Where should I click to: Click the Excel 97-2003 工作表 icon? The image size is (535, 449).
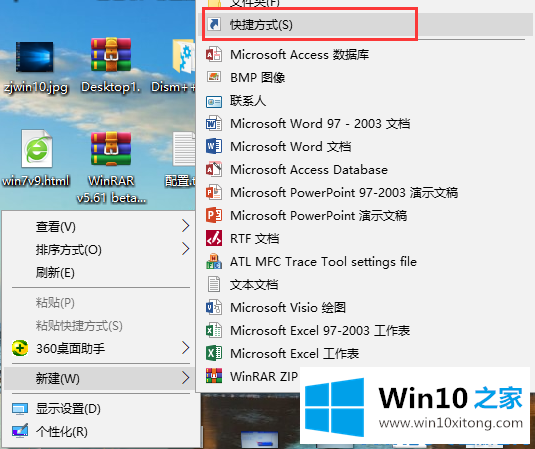point(214,330)
